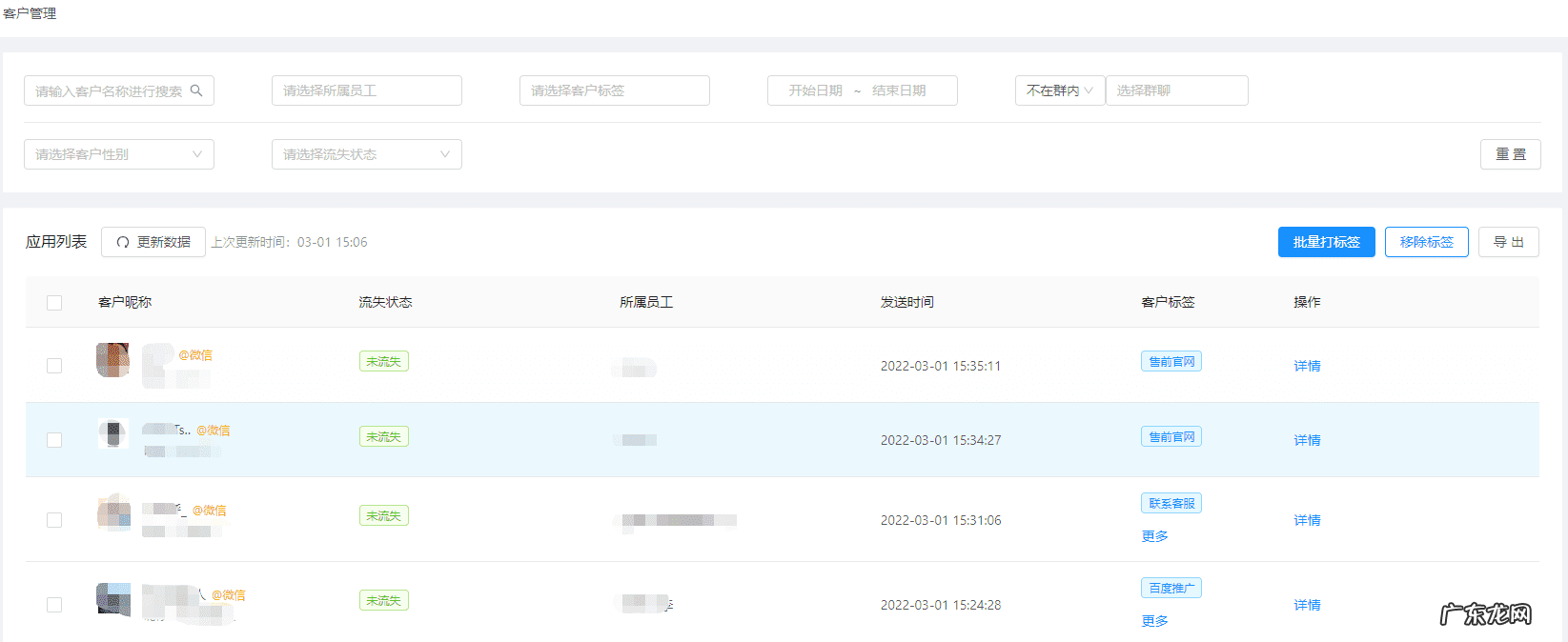Click 未流失 status in 15:31:06 row
The height and width of the screenshot is (642, 1568).
point(384,515)
